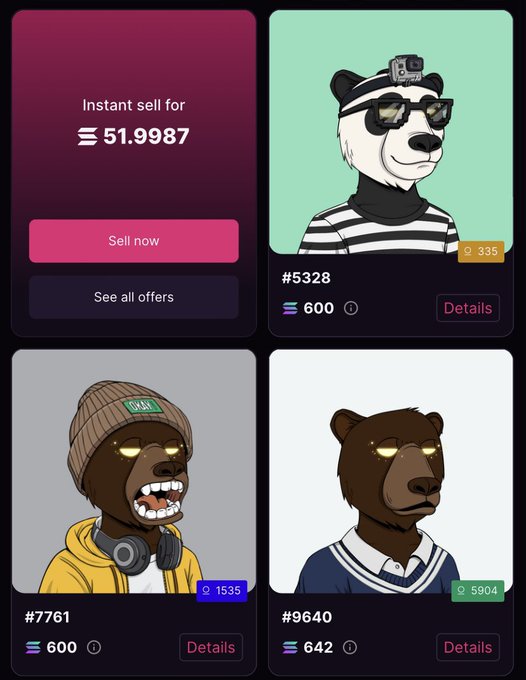Click Solana icon beside #9640 price

(x=290, y=647)
